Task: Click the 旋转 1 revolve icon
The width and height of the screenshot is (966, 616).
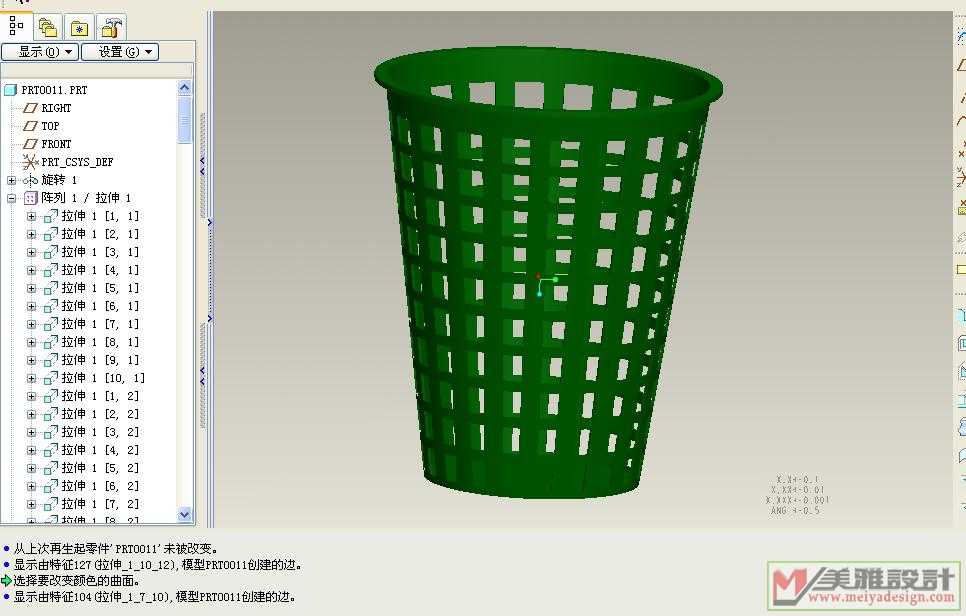Action: click(x=30, y=180)
